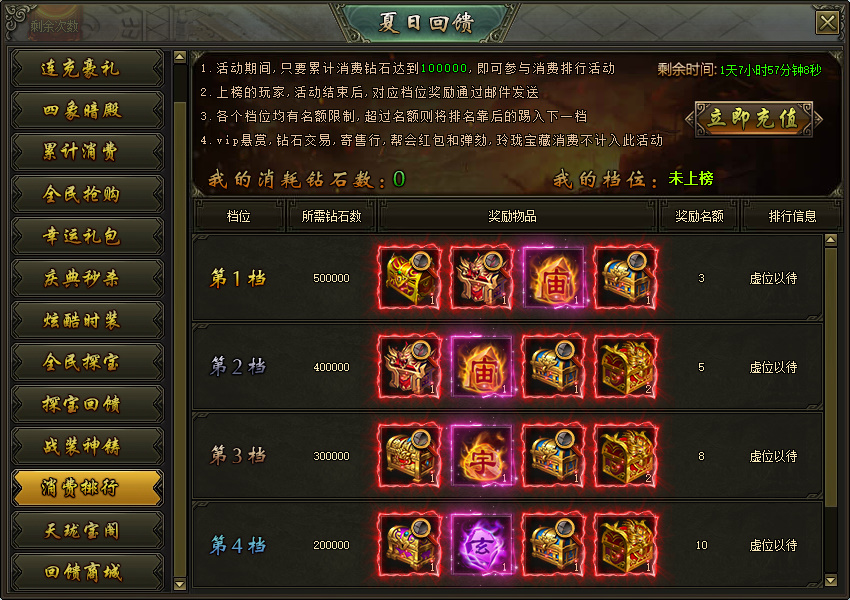The height and width of the screenshot is (600, 850).
Task: Click the 立即充值 recharge button
Action: [x=754, y=119]
